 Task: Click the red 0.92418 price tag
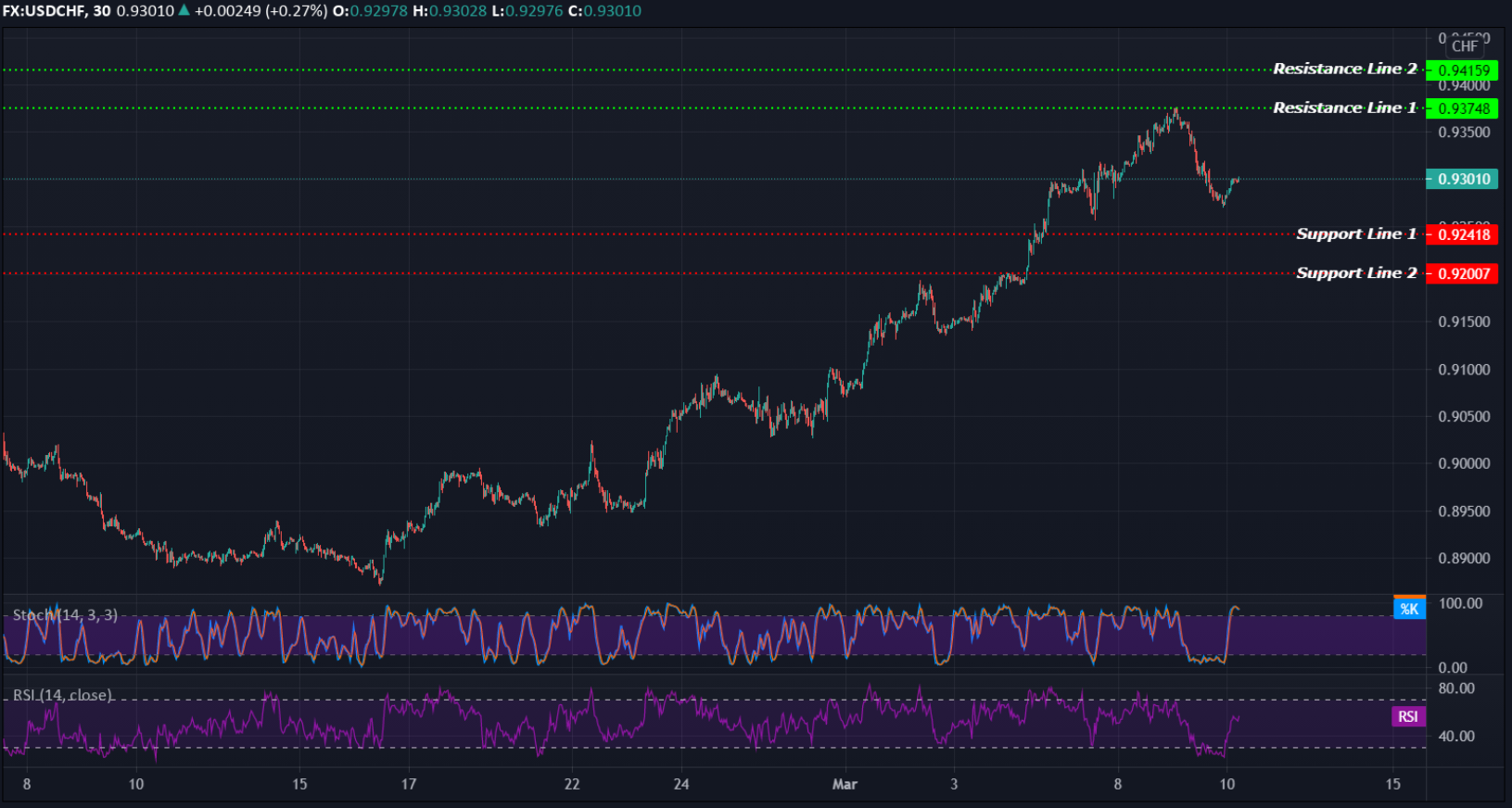(1462, 234)
